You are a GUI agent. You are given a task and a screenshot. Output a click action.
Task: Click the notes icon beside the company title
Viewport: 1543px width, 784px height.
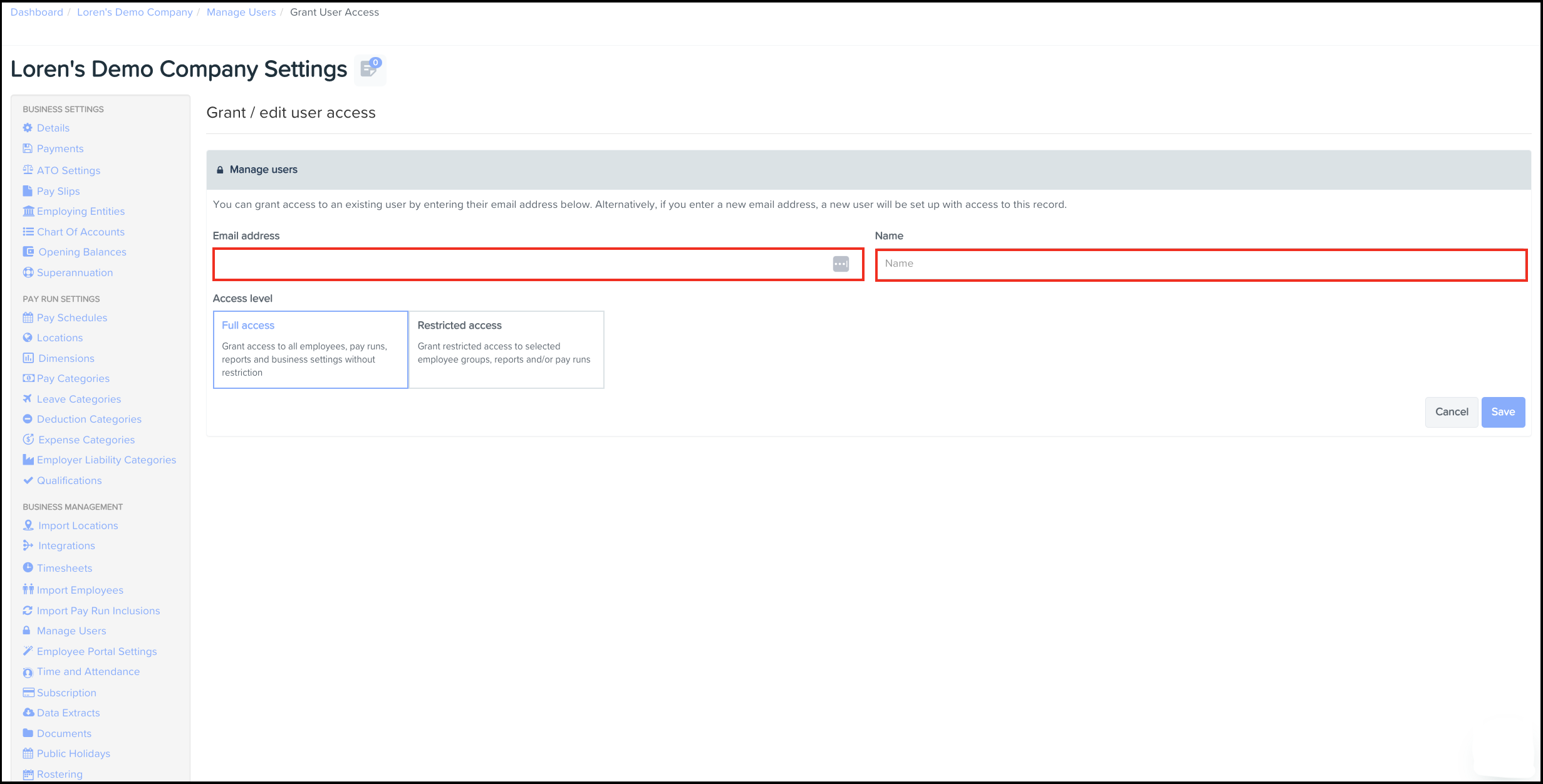[370, 70]
